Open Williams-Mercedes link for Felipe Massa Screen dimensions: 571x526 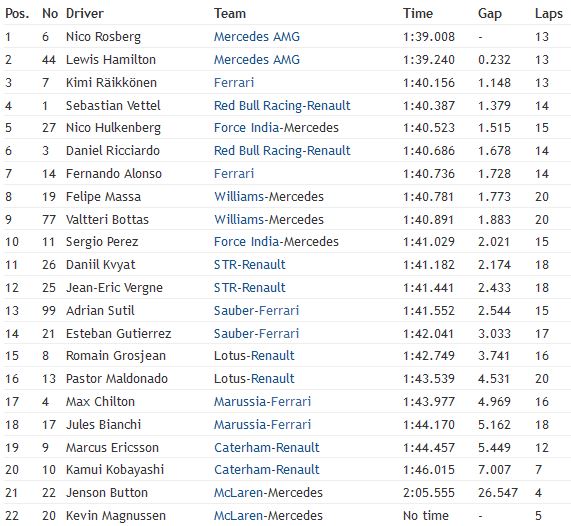coord(269,197)
